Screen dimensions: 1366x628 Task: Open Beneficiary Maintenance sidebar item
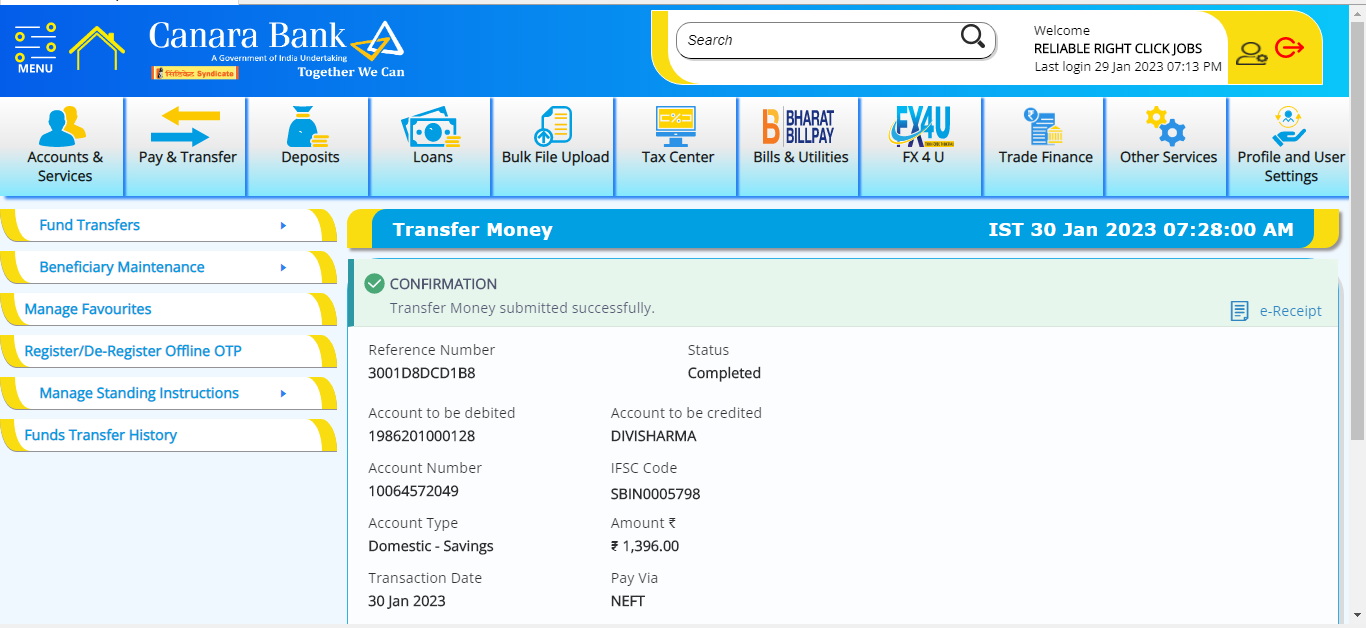click(x=168, y=267)
